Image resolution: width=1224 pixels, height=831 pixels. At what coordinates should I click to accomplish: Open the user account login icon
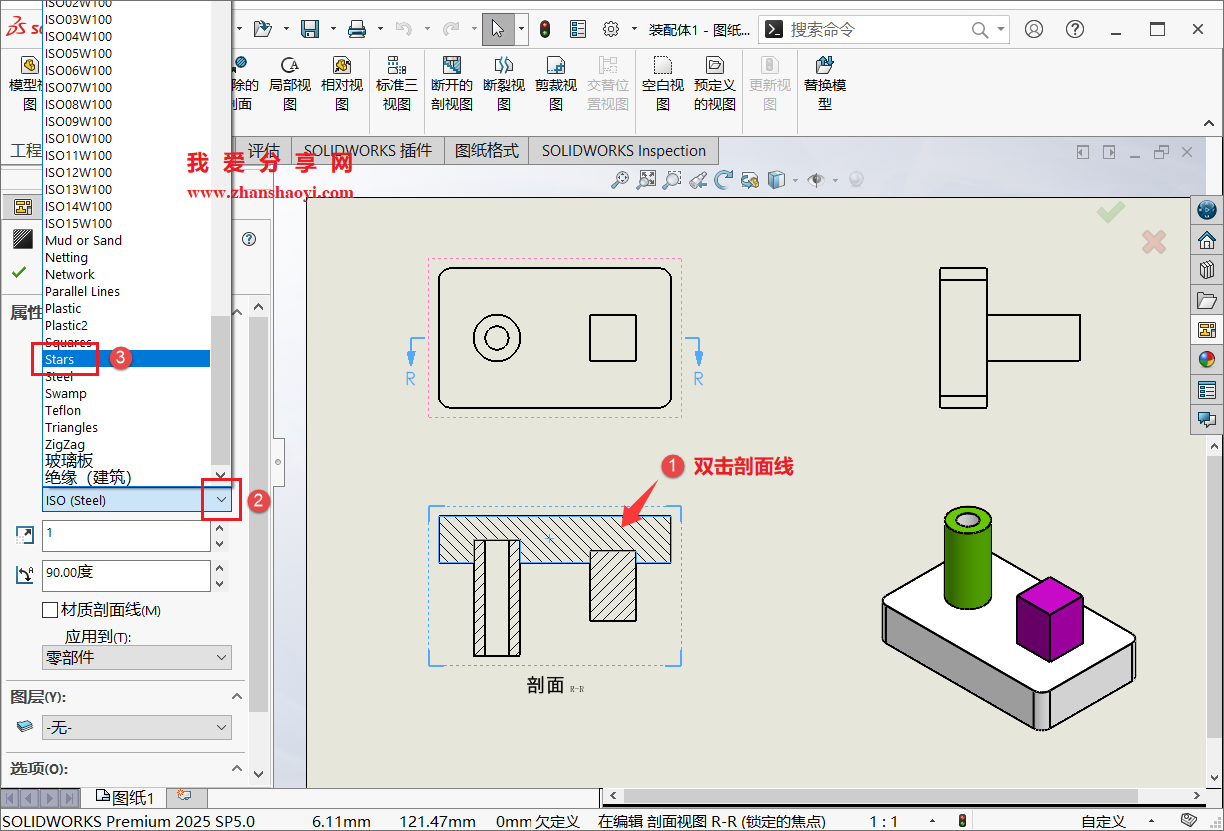(1034, 29)
